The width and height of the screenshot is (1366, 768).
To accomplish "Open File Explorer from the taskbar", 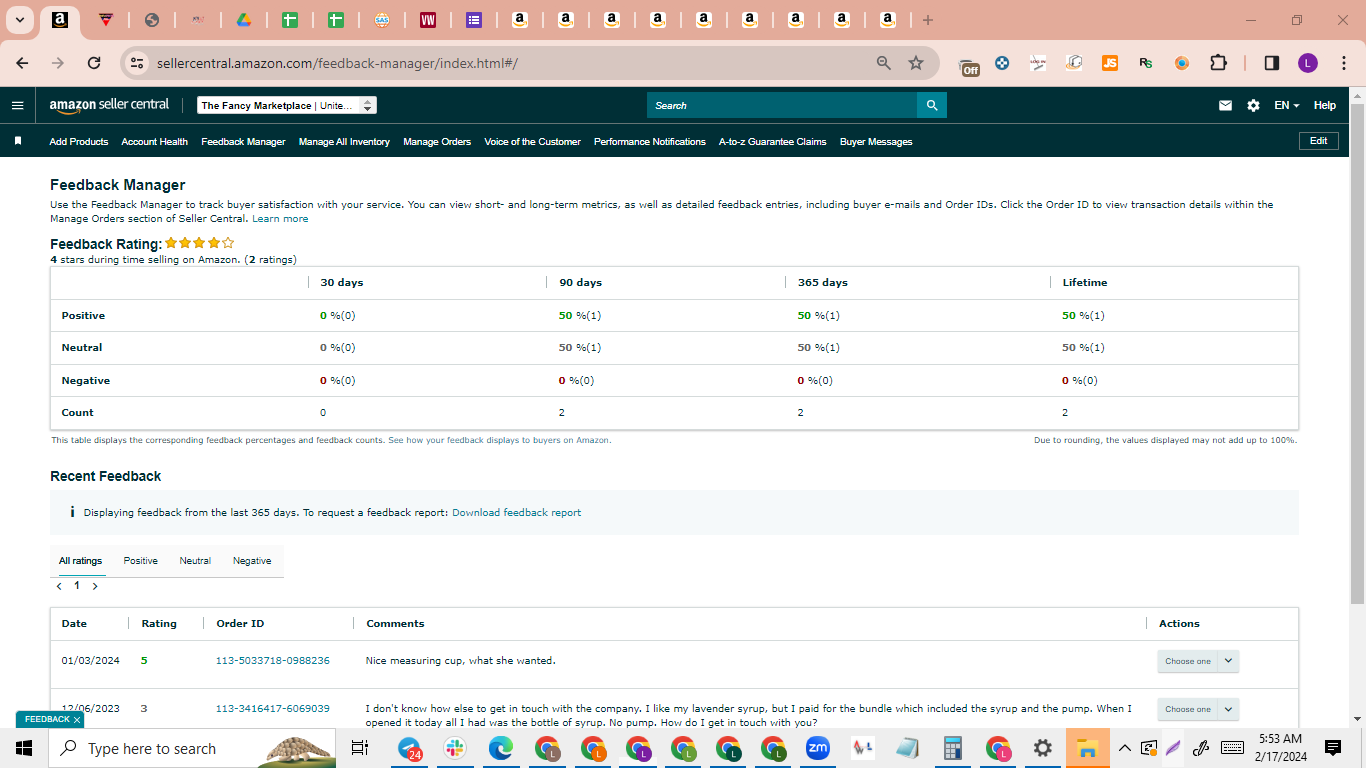I will pyautogui.click(x=1087, y=748).
